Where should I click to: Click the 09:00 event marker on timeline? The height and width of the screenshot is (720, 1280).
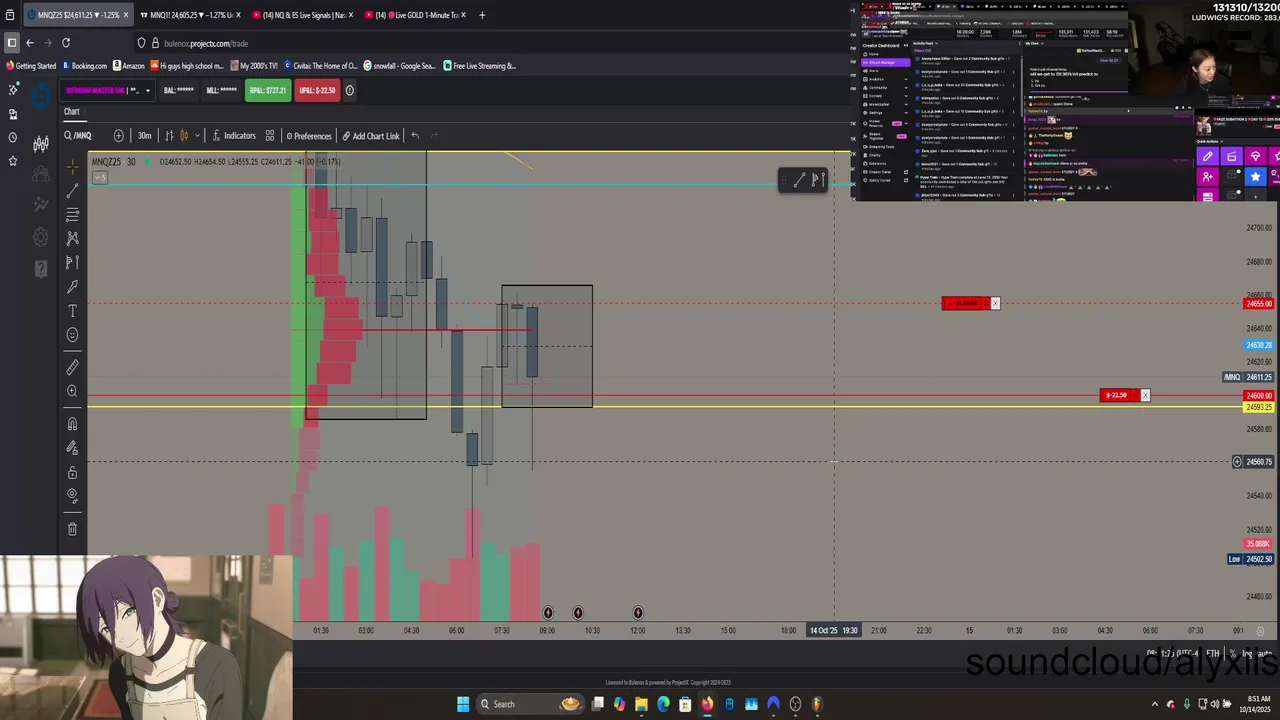[x=548, y=612]
